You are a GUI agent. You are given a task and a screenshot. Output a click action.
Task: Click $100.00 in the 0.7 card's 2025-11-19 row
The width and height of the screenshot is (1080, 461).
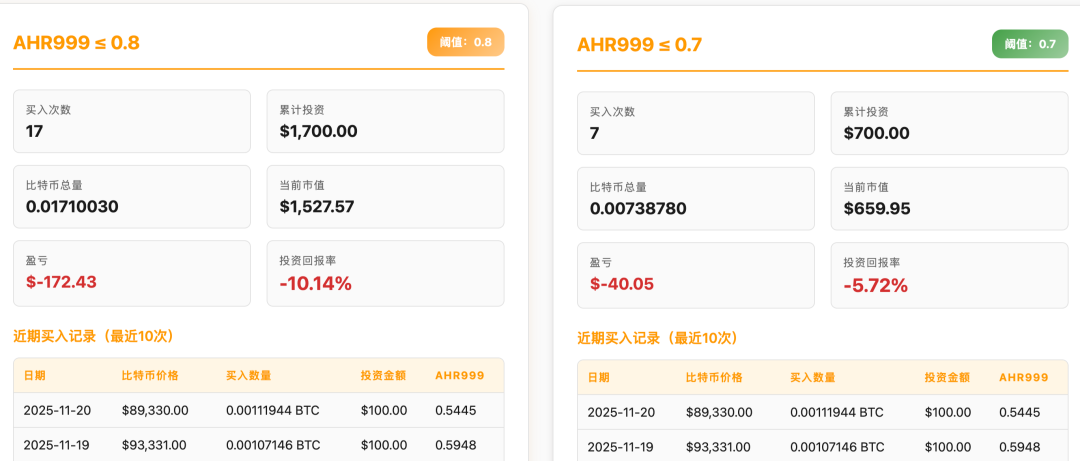(948, 447)
